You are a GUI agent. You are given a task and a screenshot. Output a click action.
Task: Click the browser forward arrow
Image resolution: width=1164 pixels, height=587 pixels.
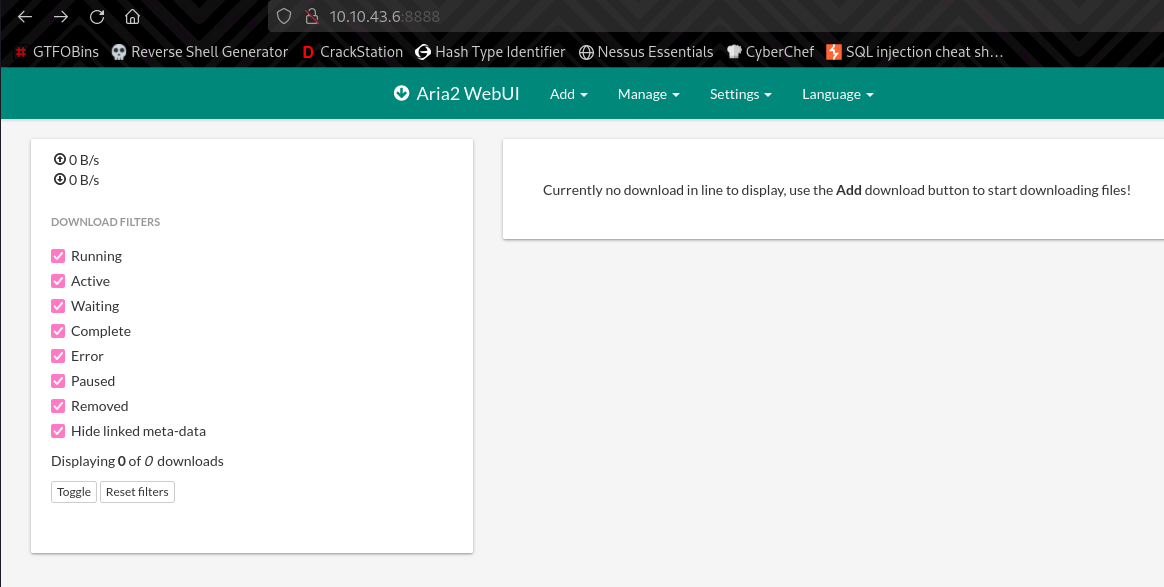point(61,17)
